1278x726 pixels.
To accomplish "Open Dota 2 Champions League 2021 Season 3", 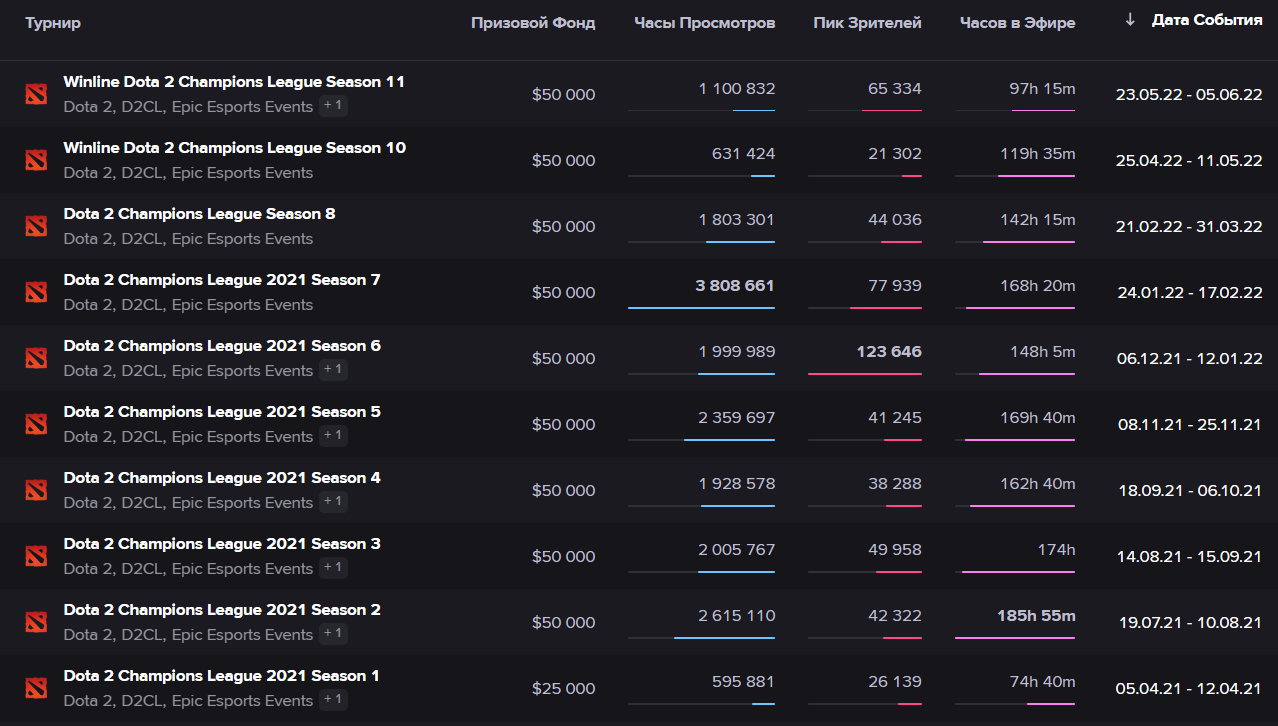I will 222,544.
